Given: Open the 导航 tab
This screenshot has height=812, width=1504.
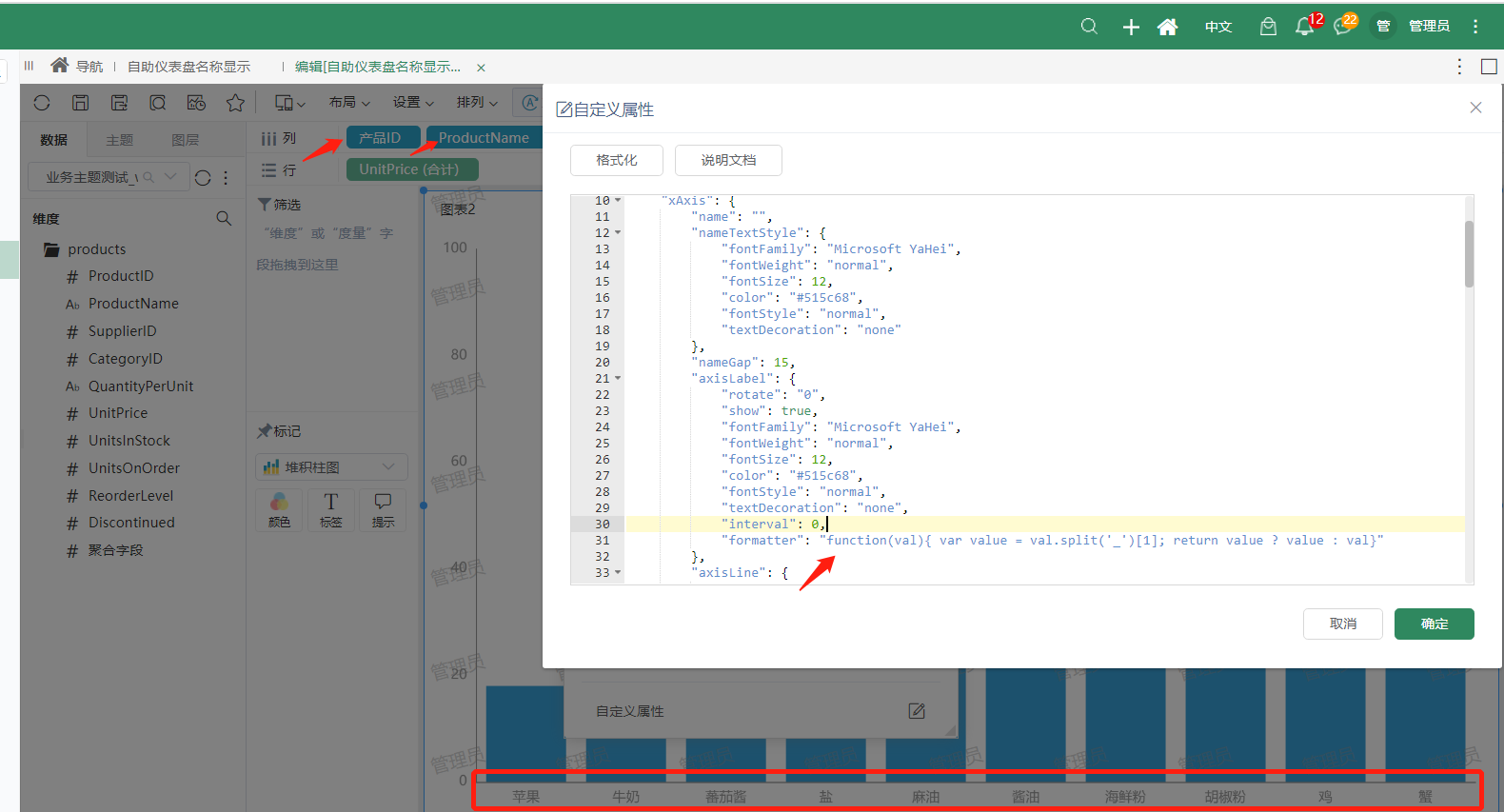Looking at the screenshot, I should pos(77,66).
